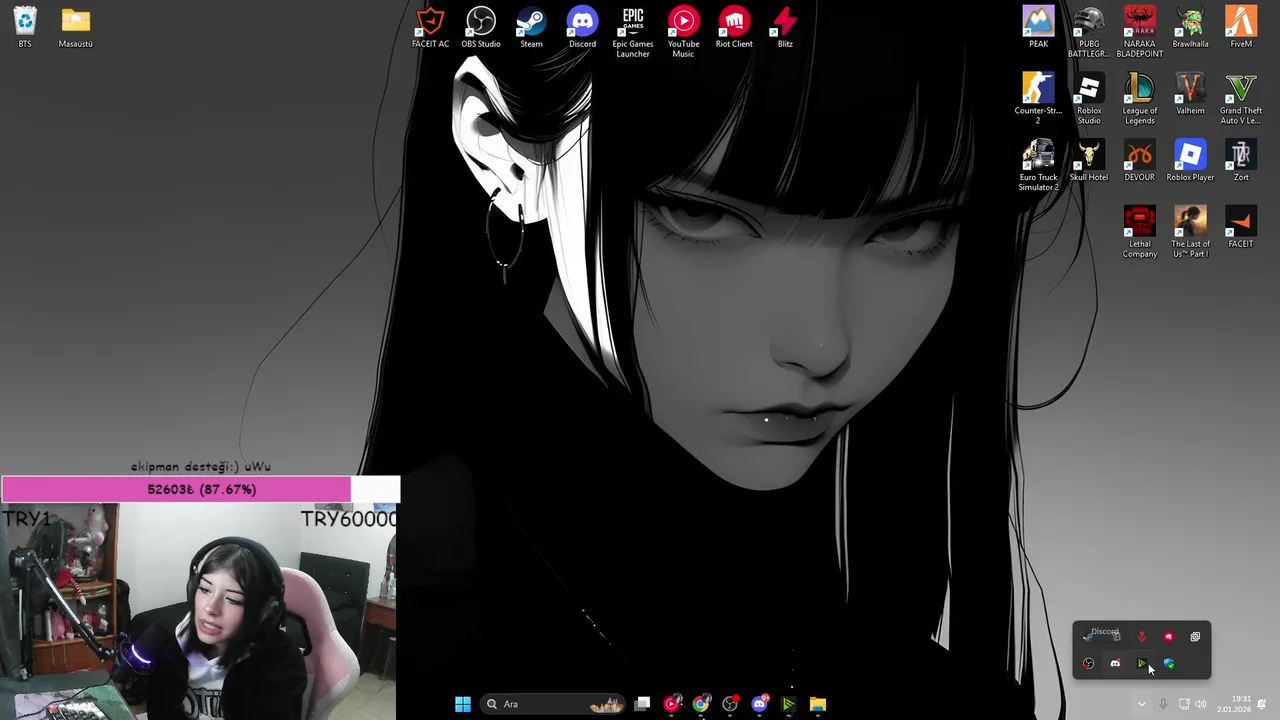Image resolution: width=1280 pixels, height=720 pixels.
Task: Open microphone status in system tray
Action: (1162, 704)
